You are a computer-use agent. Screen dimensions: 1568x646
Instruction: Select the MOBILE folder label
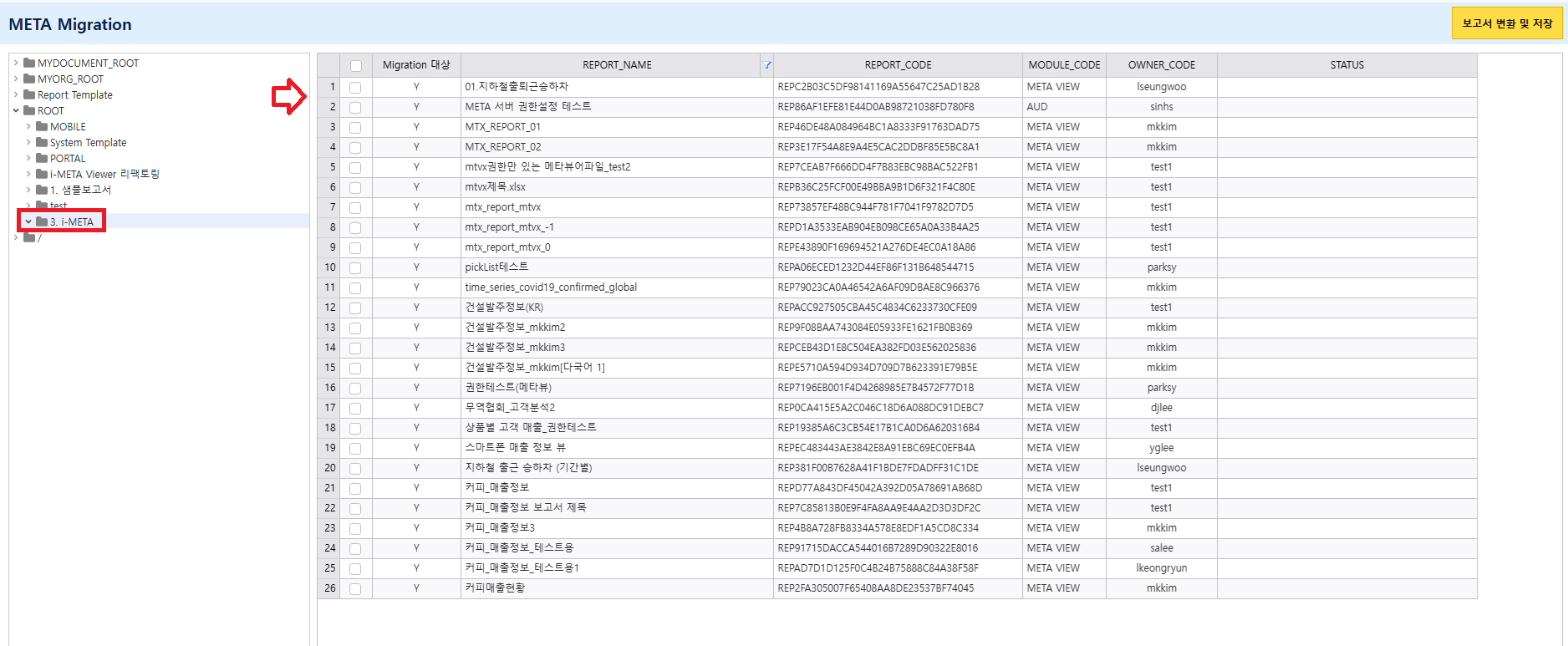(68, 126)
